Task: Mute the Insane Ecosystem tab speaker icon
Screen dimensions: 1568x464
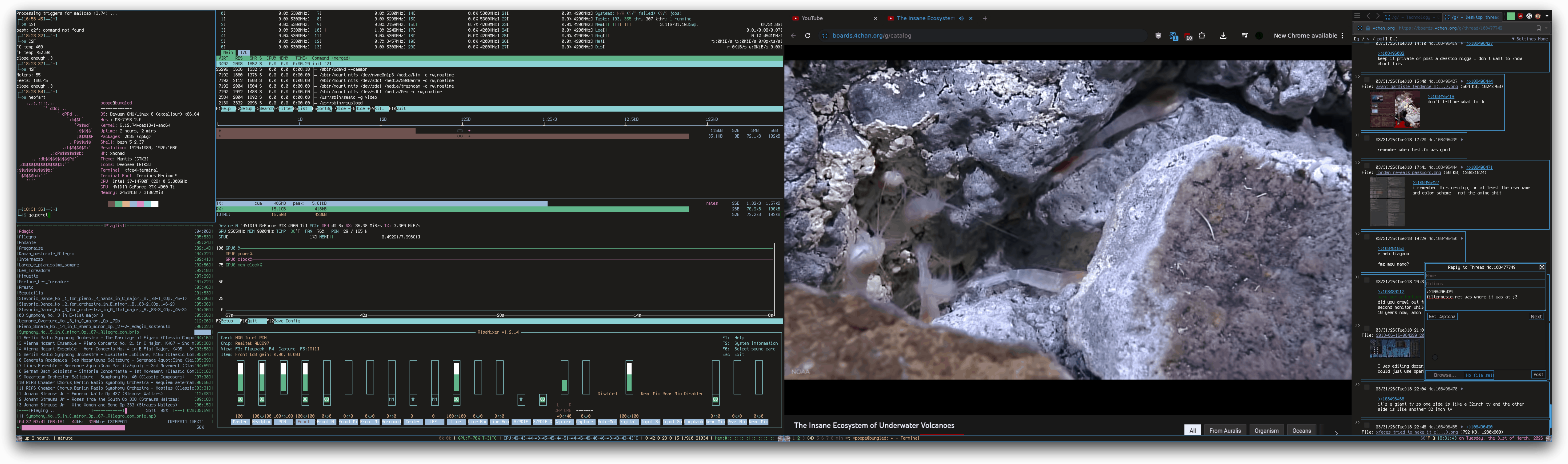Action: (961, 18)
